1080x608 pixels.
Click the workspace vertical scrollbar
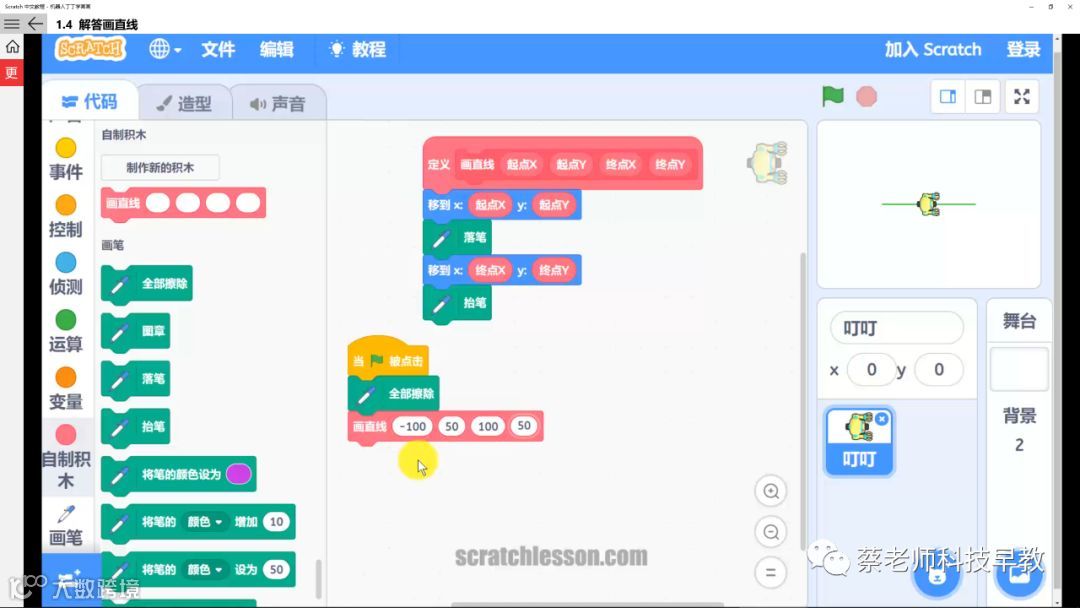click(x=801, y=399)
